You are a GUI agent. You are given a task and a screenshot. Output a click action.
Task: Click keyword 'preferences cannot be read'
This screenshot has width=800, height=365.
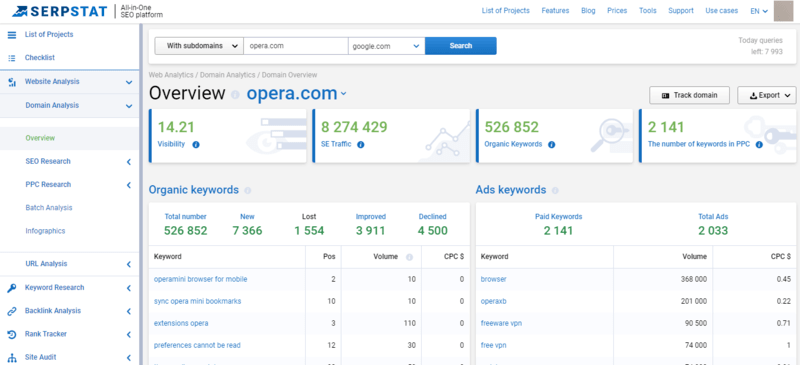(197, 346)
